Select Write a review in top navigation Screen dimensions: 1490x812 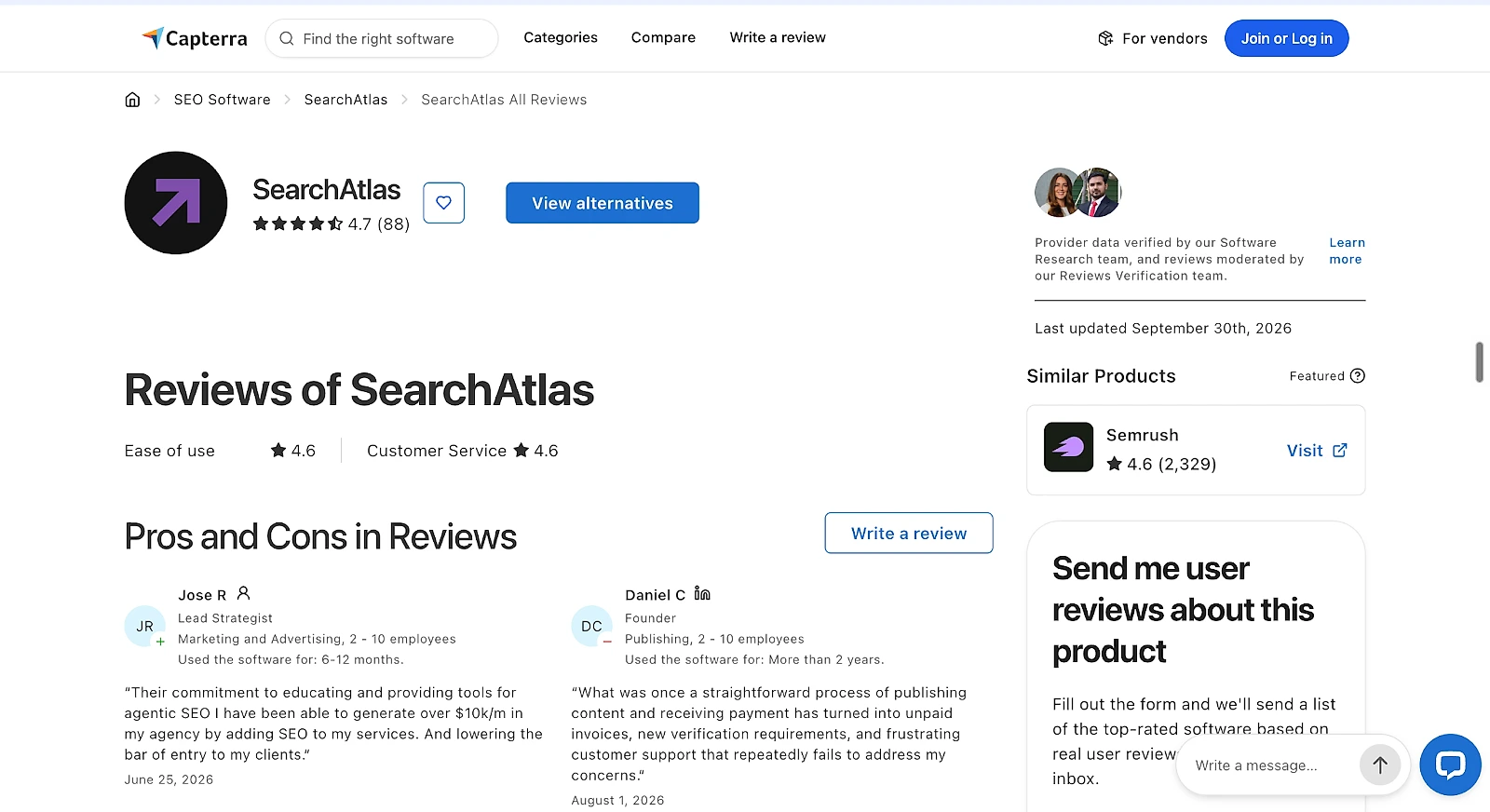click(x=778, y=37)
